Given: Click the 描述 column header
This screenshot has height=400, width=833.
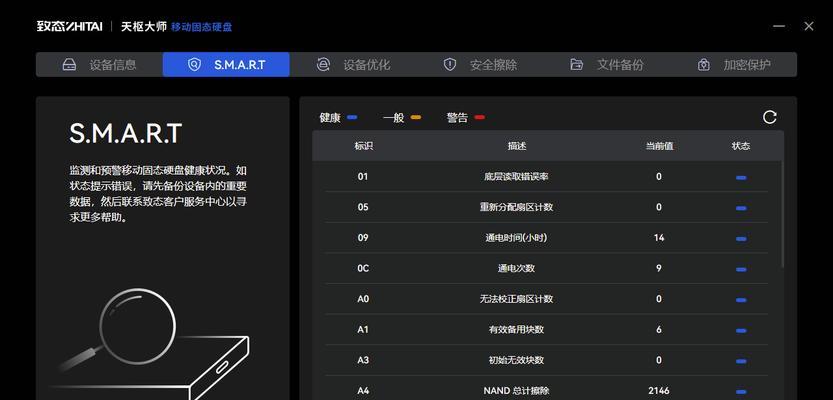Looking at the screenshot, I should pyautogui.click(x=516, y=146).
